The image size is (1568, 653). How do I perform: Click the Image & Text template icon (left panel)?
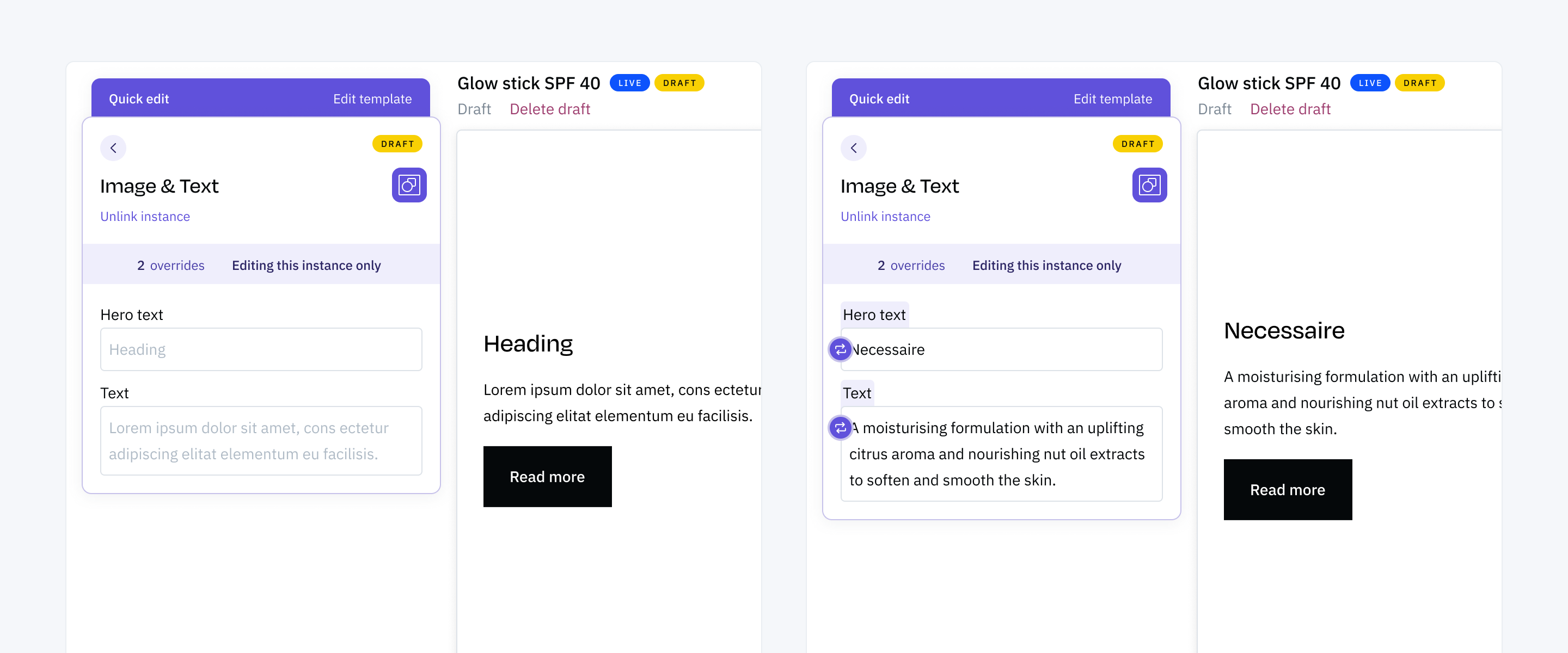[x=408, y=184]
